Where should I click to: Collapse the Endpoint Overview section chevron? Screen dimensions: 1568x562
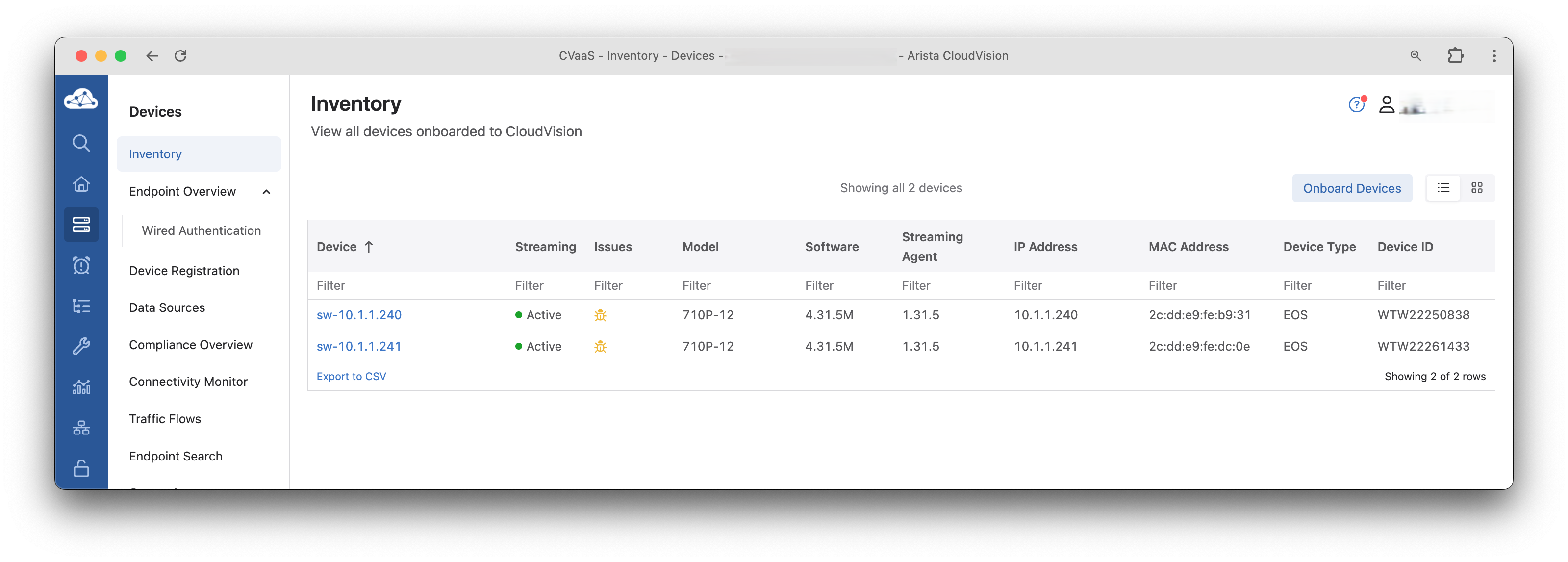point(266,192)
